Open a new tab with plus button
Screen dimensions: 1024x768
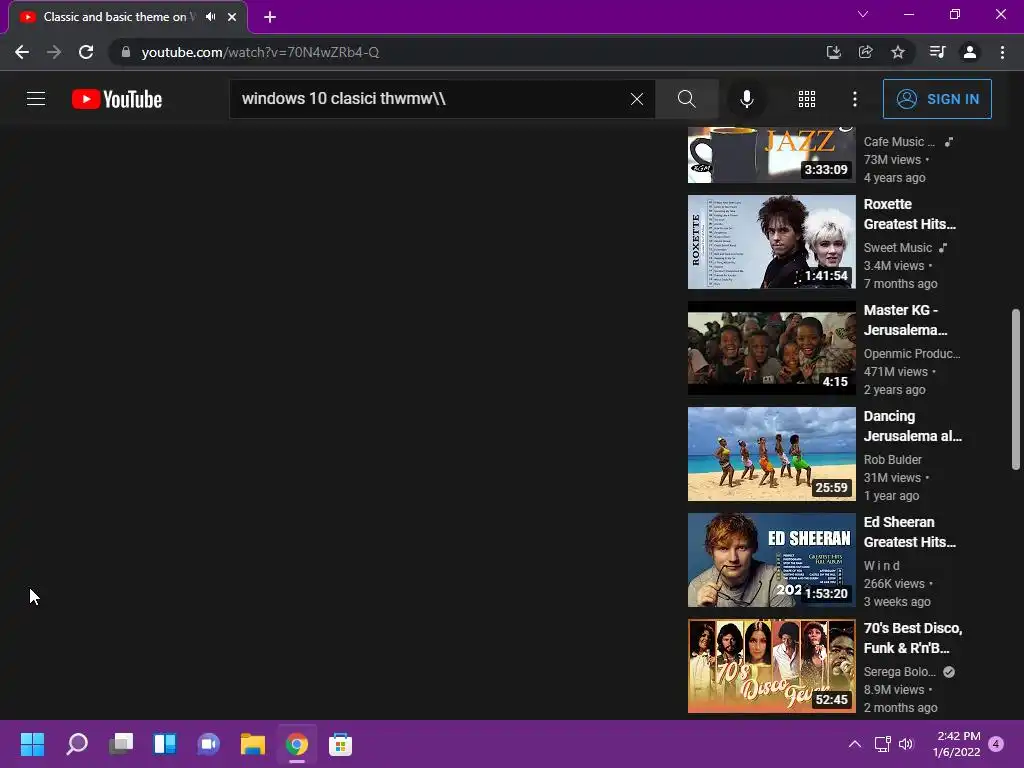click(270, 17)
